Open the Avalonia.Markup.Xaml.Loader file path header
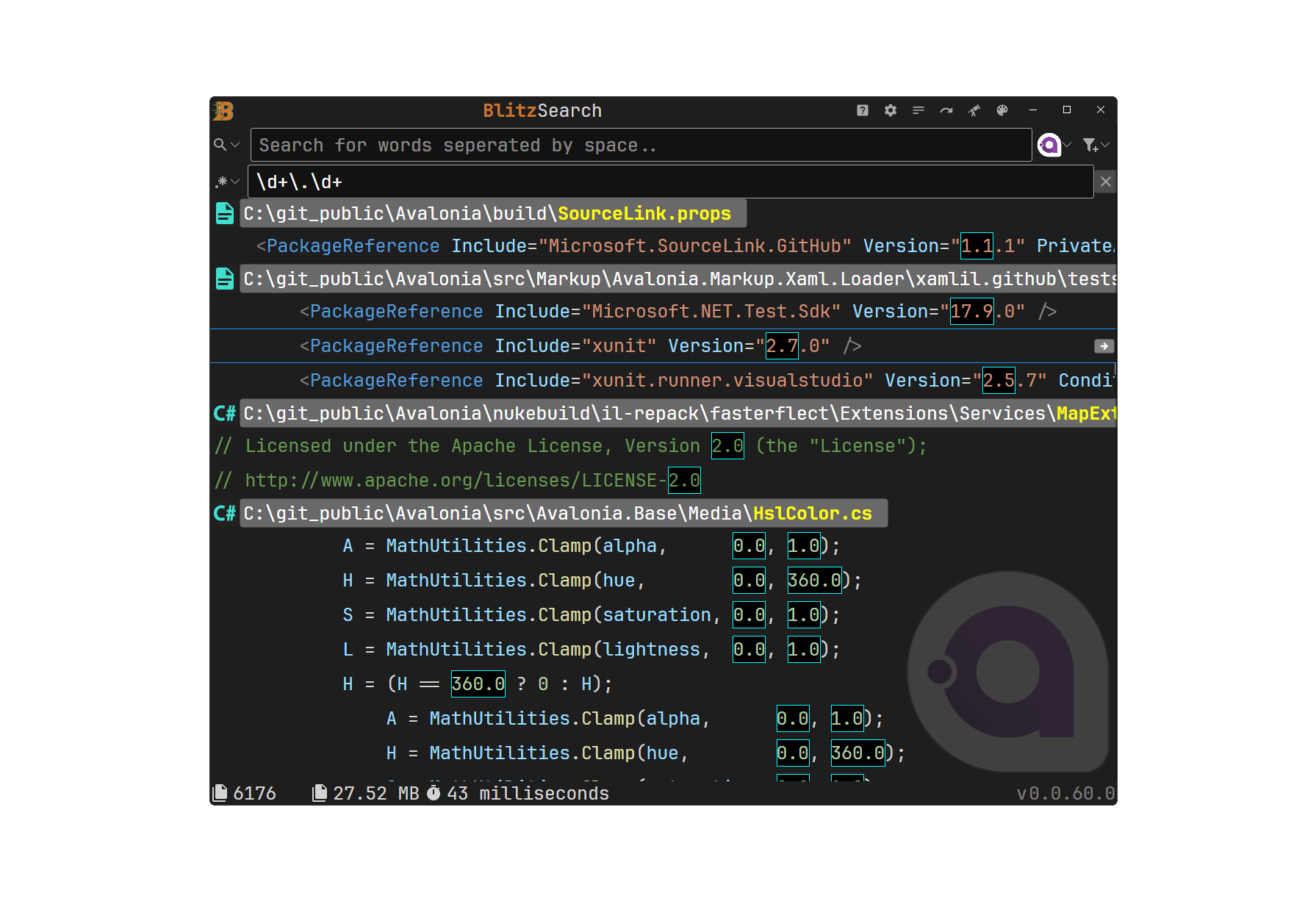Screen dimensions: 1316x904 coord(678,279)
